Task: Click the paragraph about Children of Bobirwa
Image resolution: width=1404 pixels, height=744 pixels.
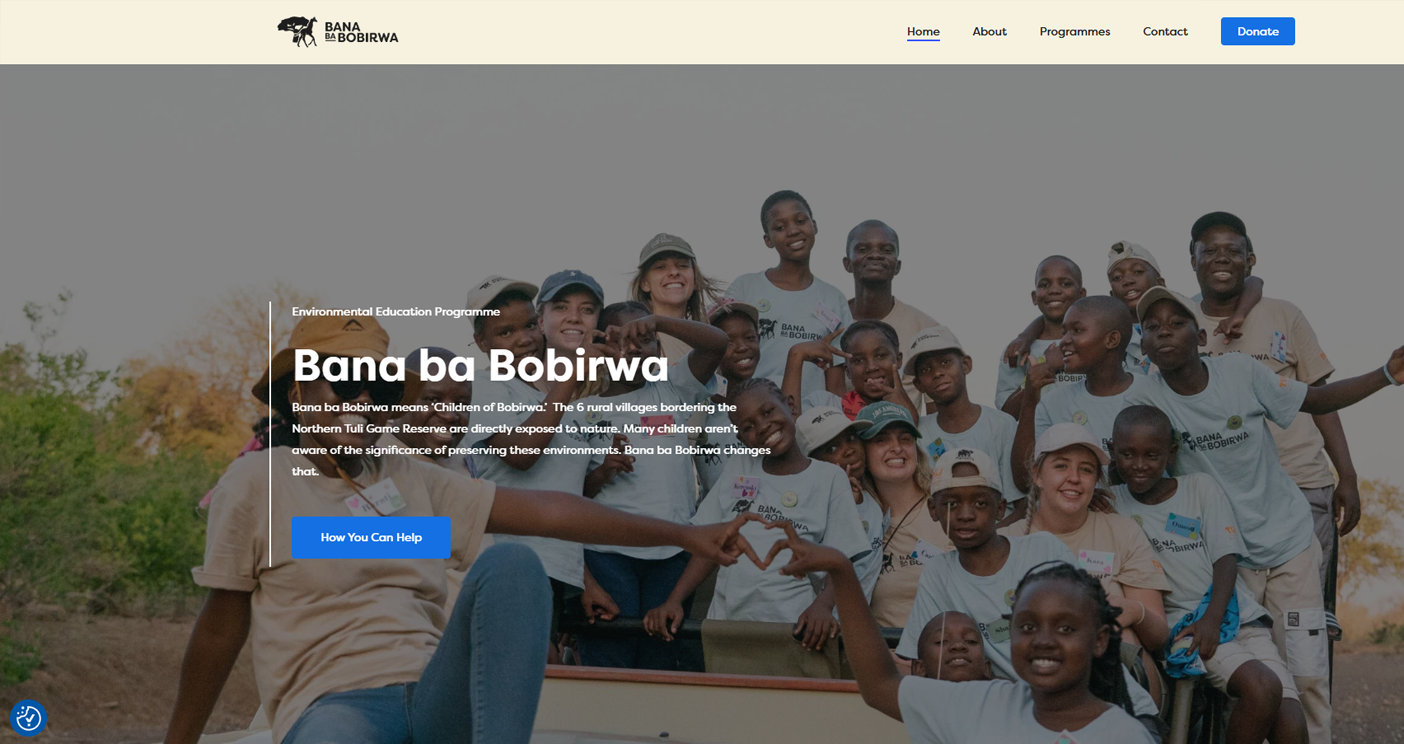Action: point(531,439)
